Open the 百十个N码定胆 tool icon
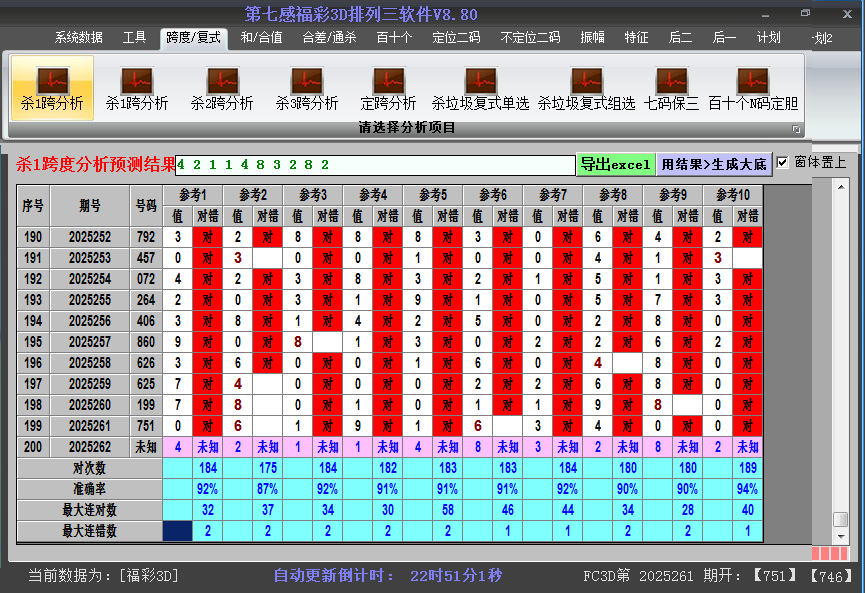The width and height of the screenshot is (865, 593). 753,89
